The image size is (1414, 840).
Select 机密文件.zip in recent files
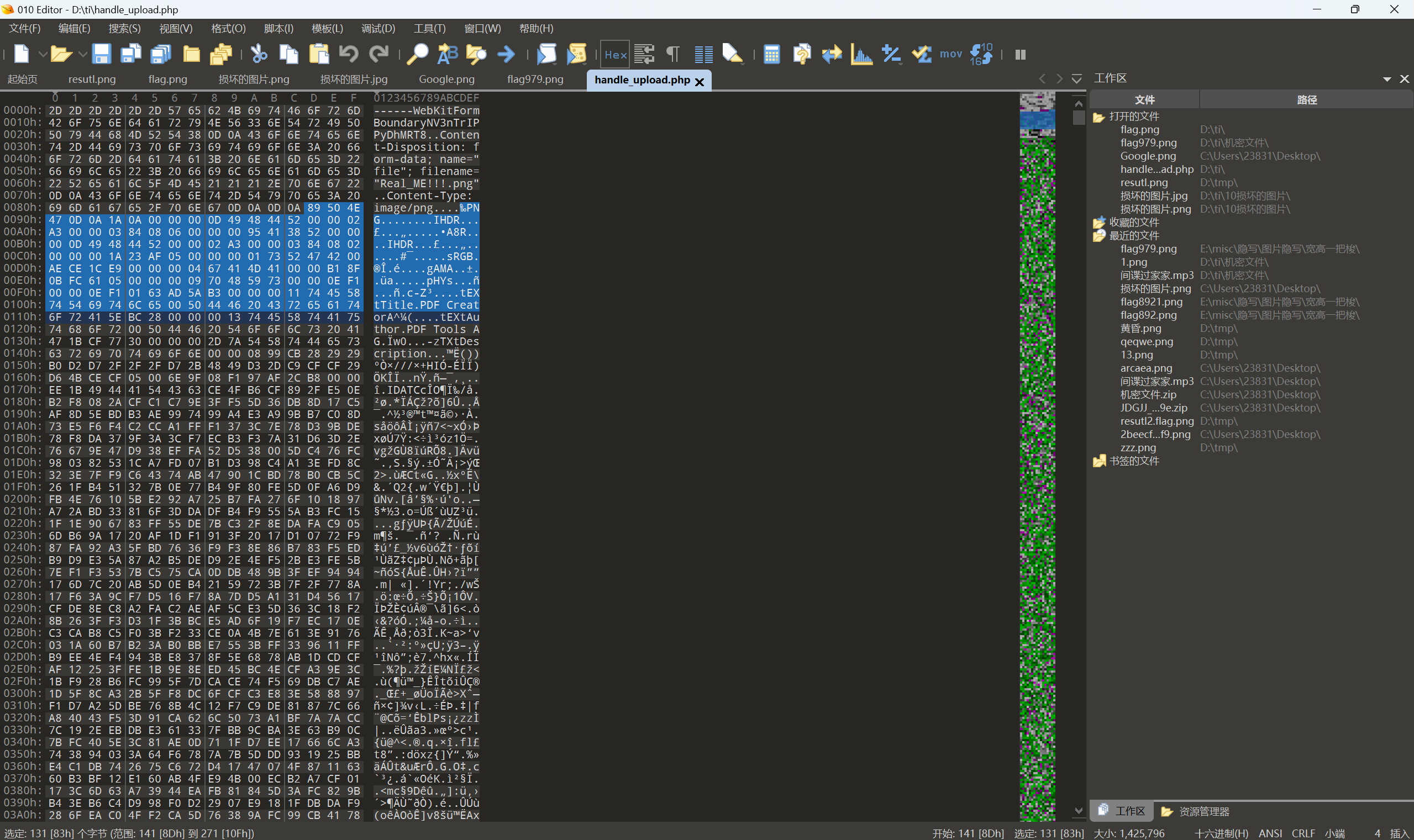[1148, 394]
